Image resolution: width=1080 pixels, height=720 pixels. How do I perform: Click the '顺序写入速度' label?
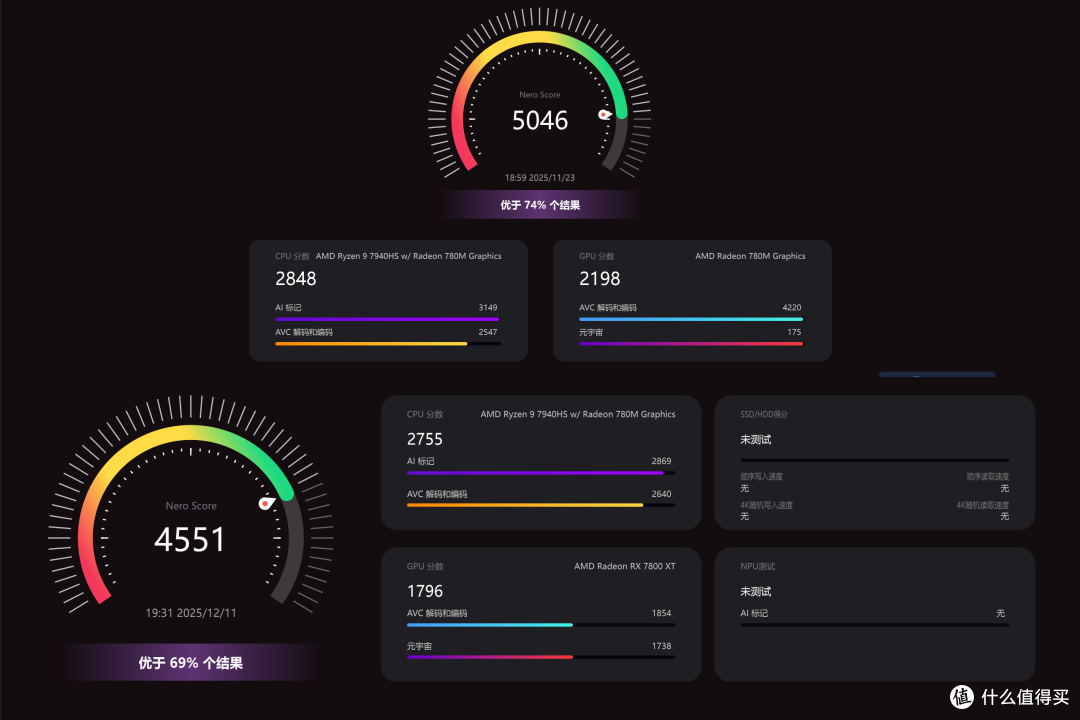(x=761, y=476)
